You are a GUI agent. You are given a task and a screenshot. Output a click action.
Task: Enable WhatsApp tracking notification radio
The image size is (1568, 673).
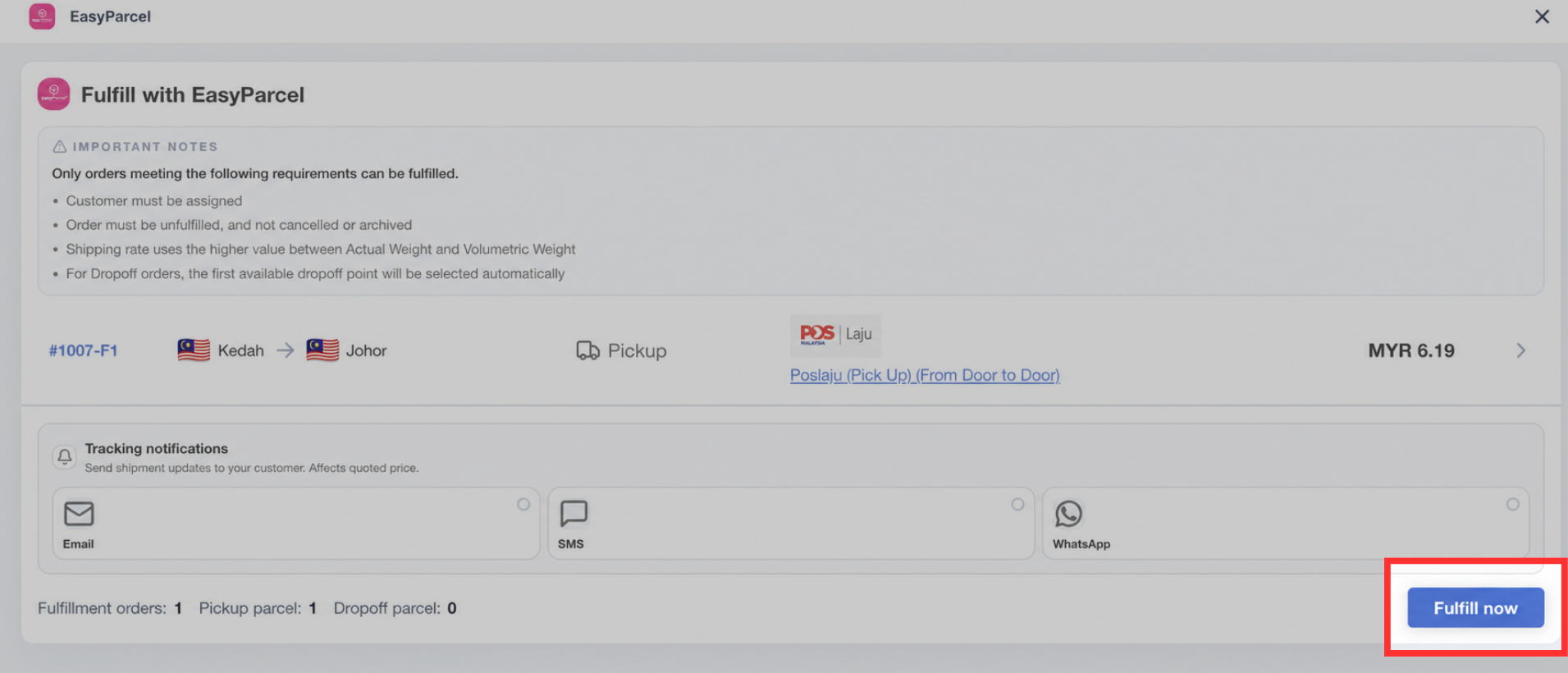pos(1513,504)
